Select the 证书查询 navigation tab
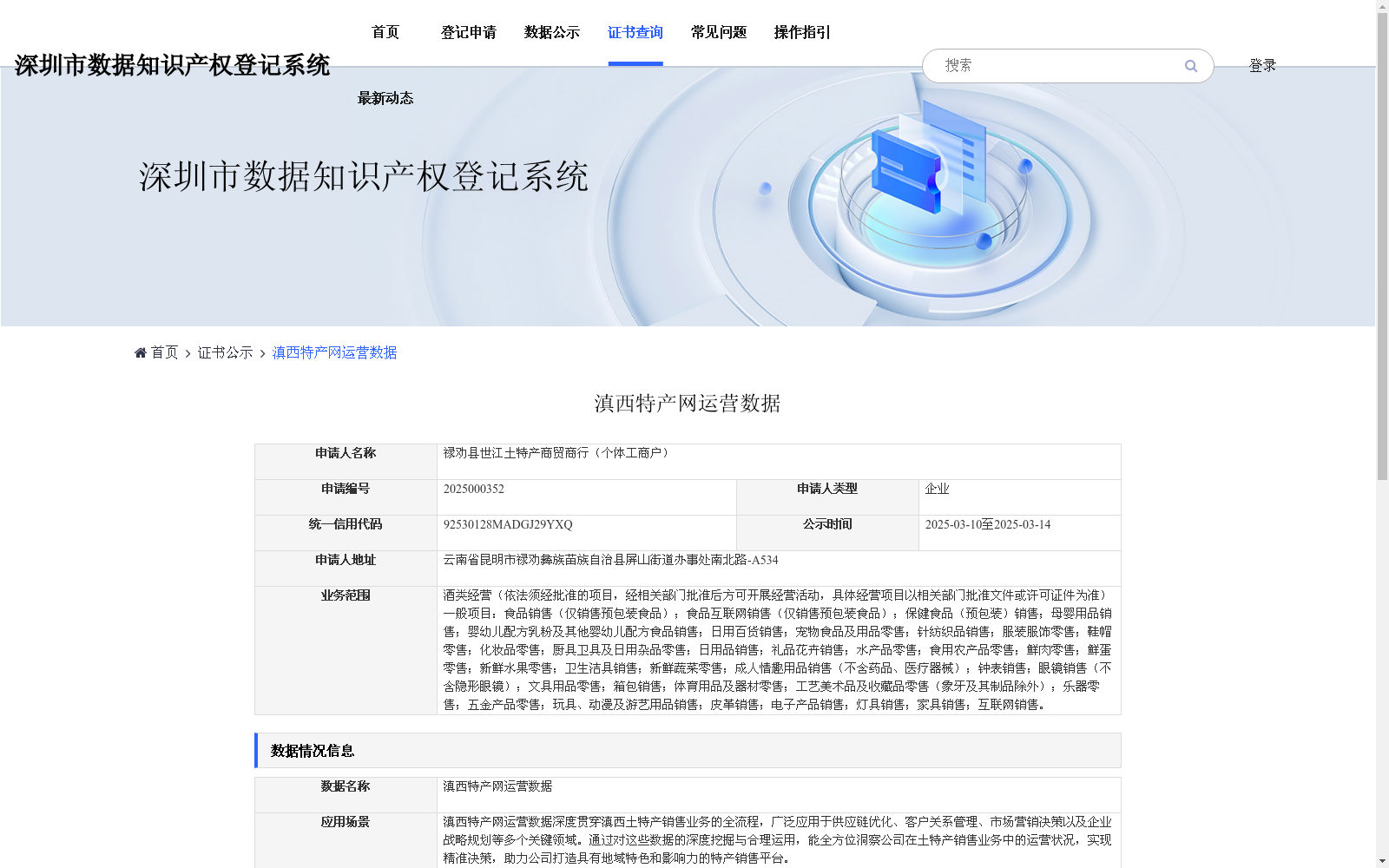Screen dimensions: 1389x868 coord(635,32)
